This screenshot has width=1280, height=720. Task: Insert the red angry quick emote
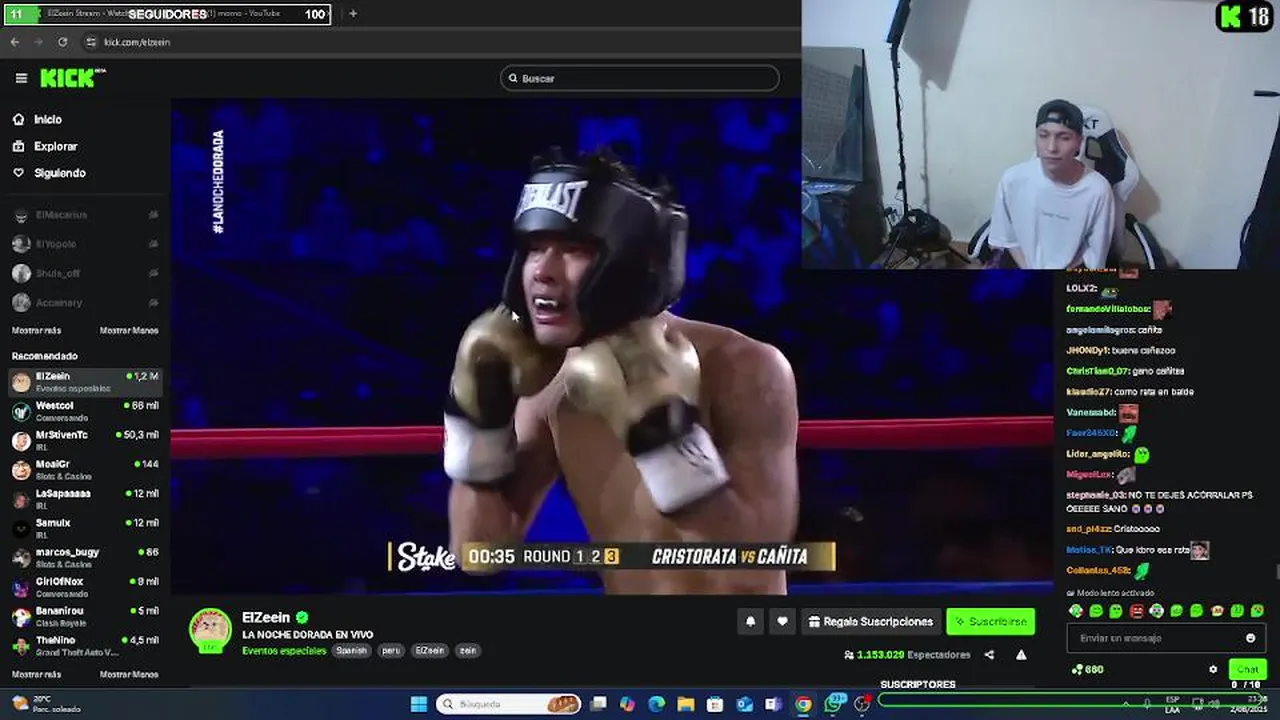coord(1136,610)
